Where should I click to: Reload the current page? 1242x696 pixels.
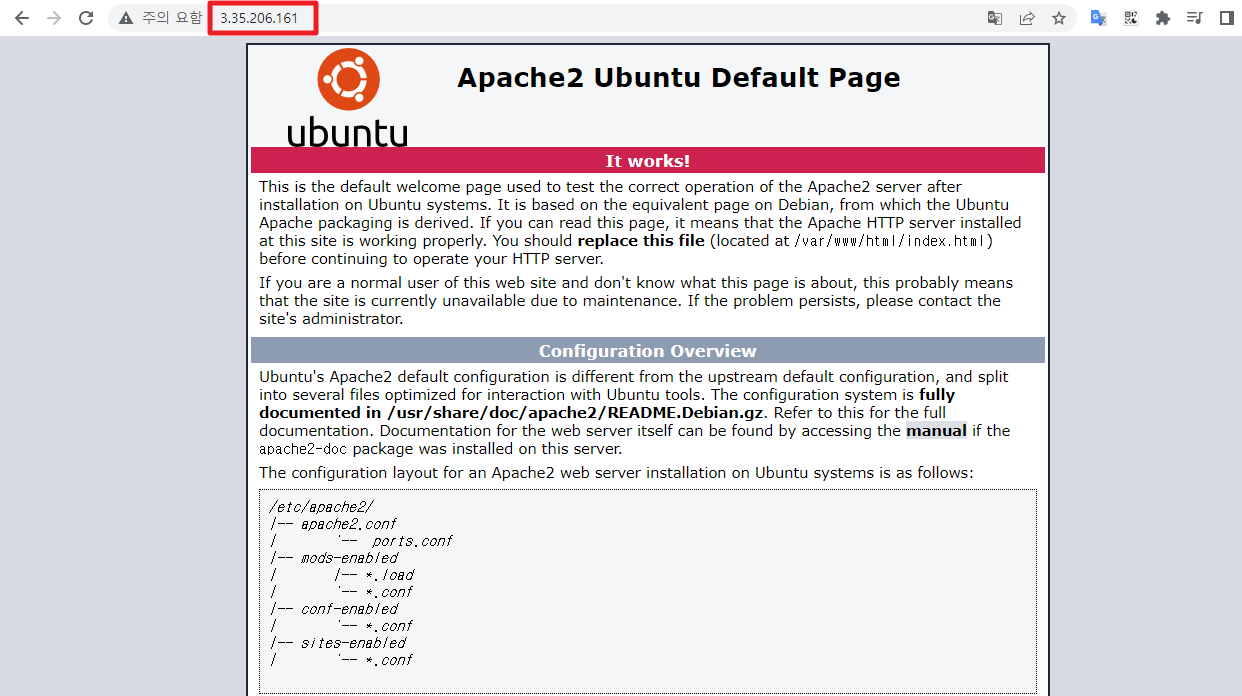tap(86, 18)
